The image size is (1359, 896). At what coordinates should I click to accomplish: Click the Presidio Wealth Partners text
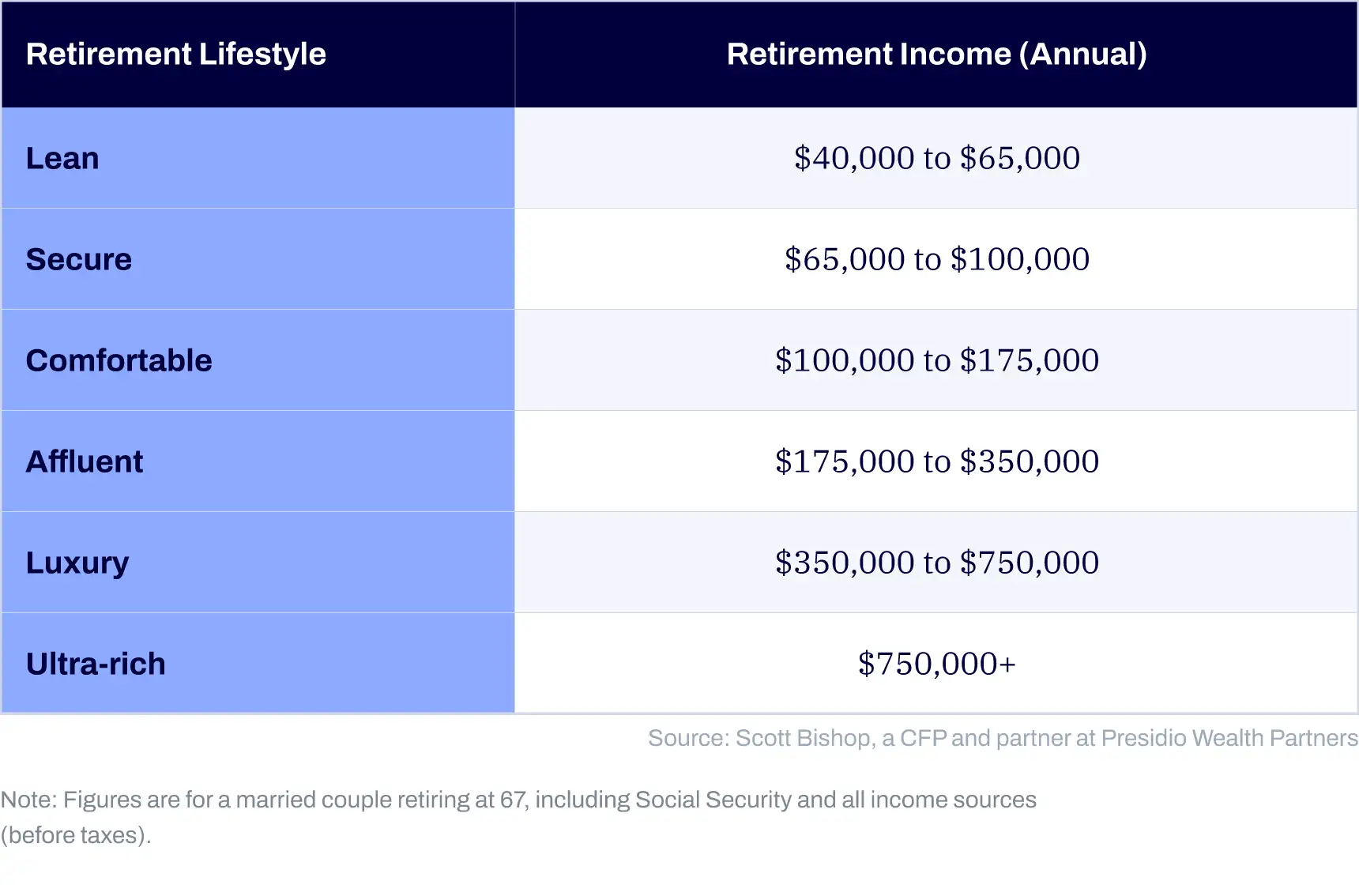click(1229, 738)
